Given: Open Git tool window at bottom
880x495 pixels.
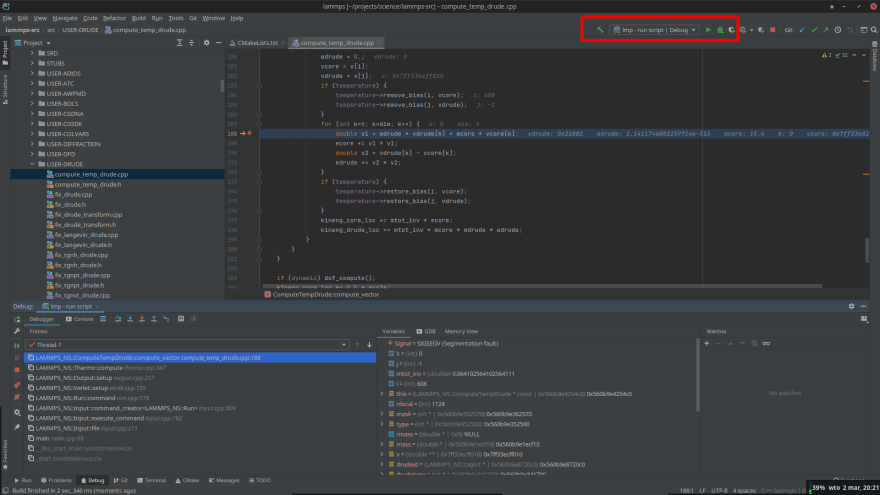Looking at the screenshot, I should tap(121, 480).
